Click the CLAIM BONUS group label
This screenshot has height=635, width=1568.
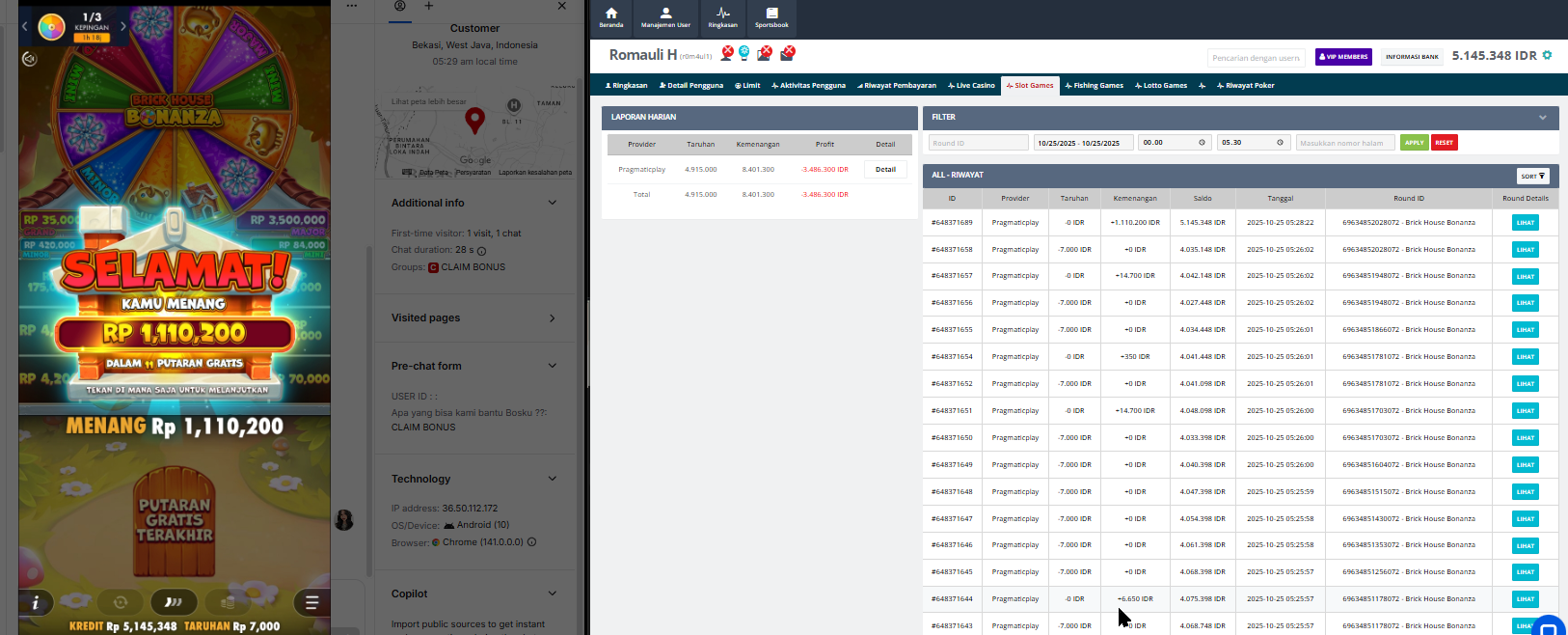click(x=473, y=267)
